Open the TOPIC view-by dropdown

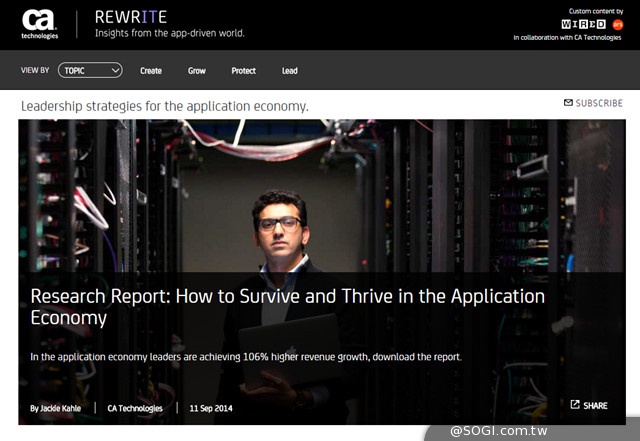90,70
